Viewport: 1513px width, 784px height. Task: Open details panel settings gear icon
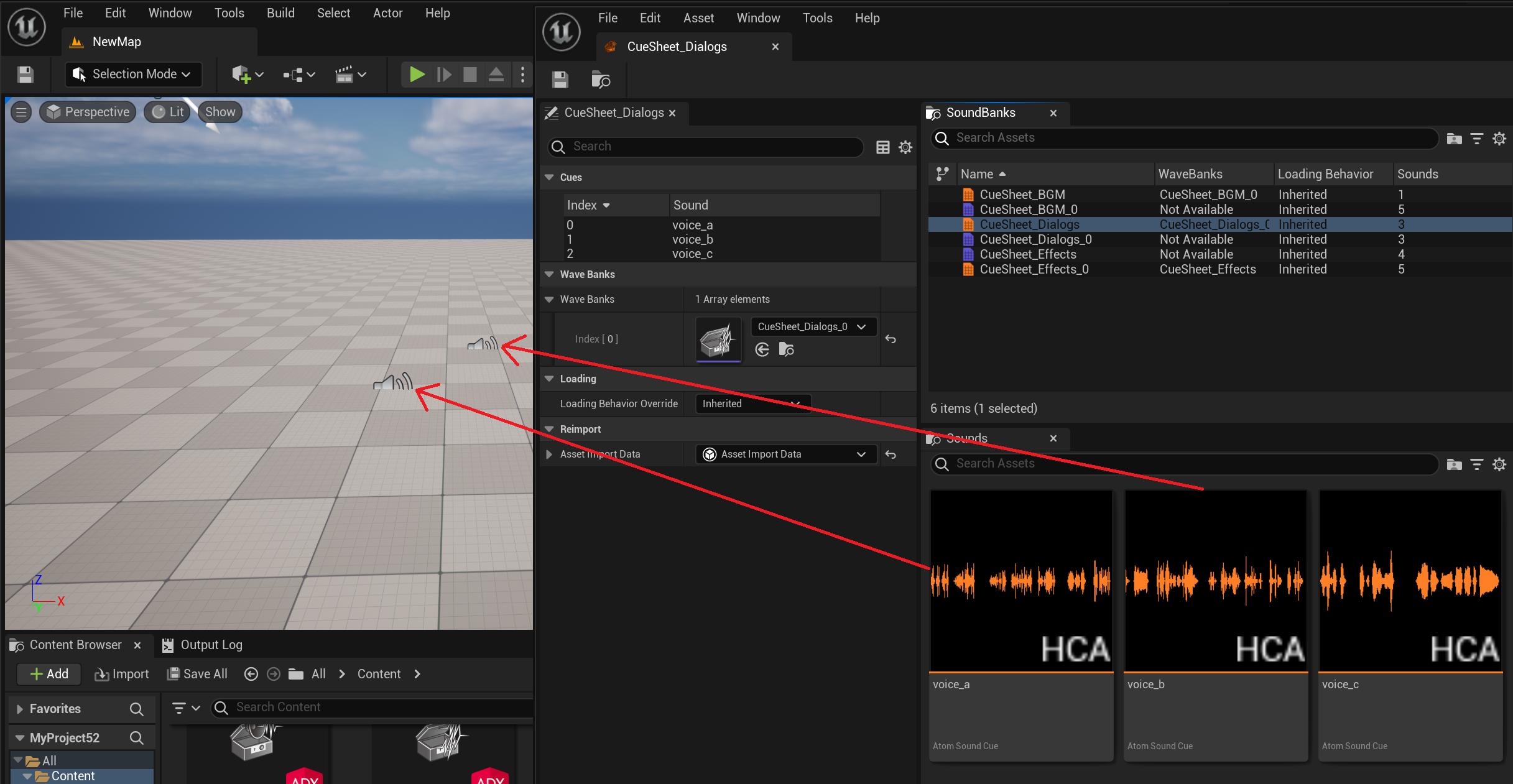(x=905, y=147)
